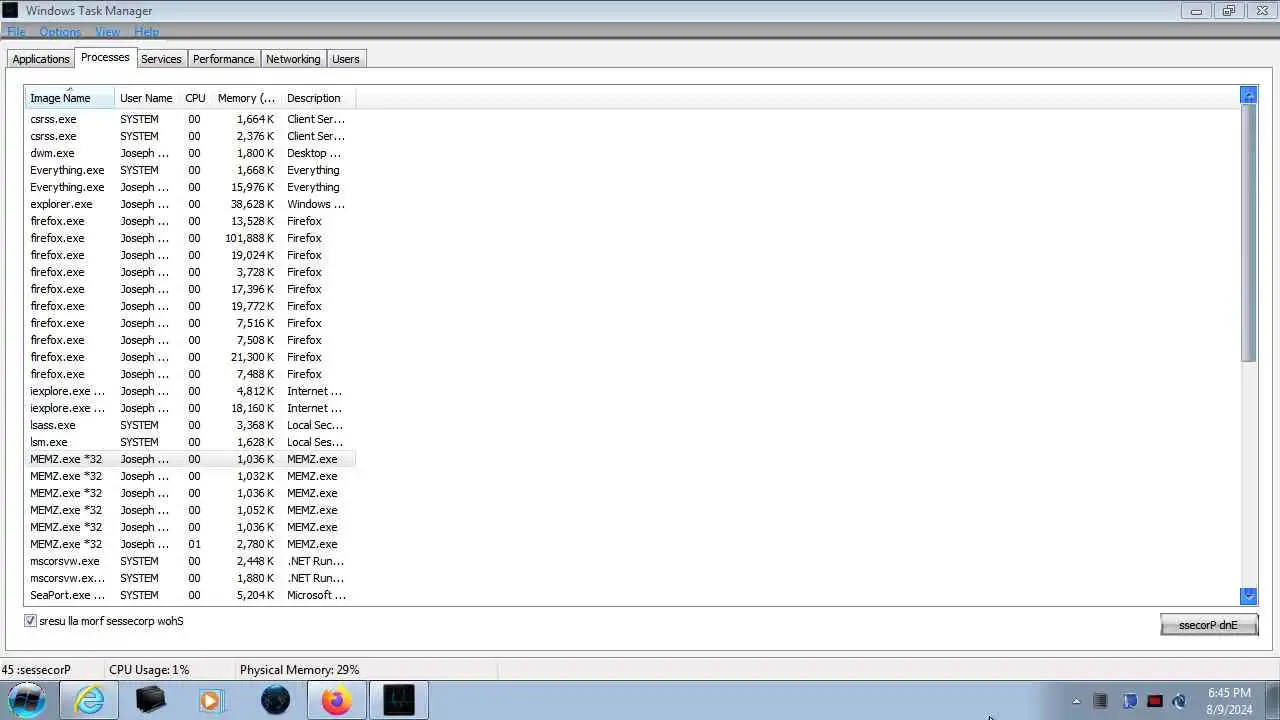Screen dimensions: 1280x720
Task: Switch to the Users tab
Action: coord(346,59)
